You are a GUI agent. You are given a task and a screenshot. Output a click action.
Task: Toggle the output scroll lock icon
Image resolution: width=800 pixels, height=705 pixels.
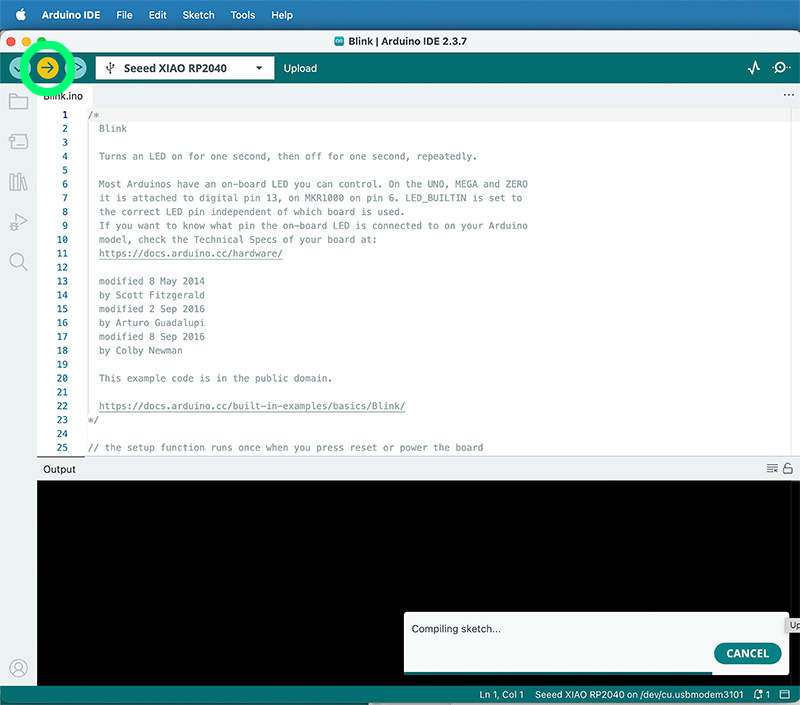(x=788, y=468)
